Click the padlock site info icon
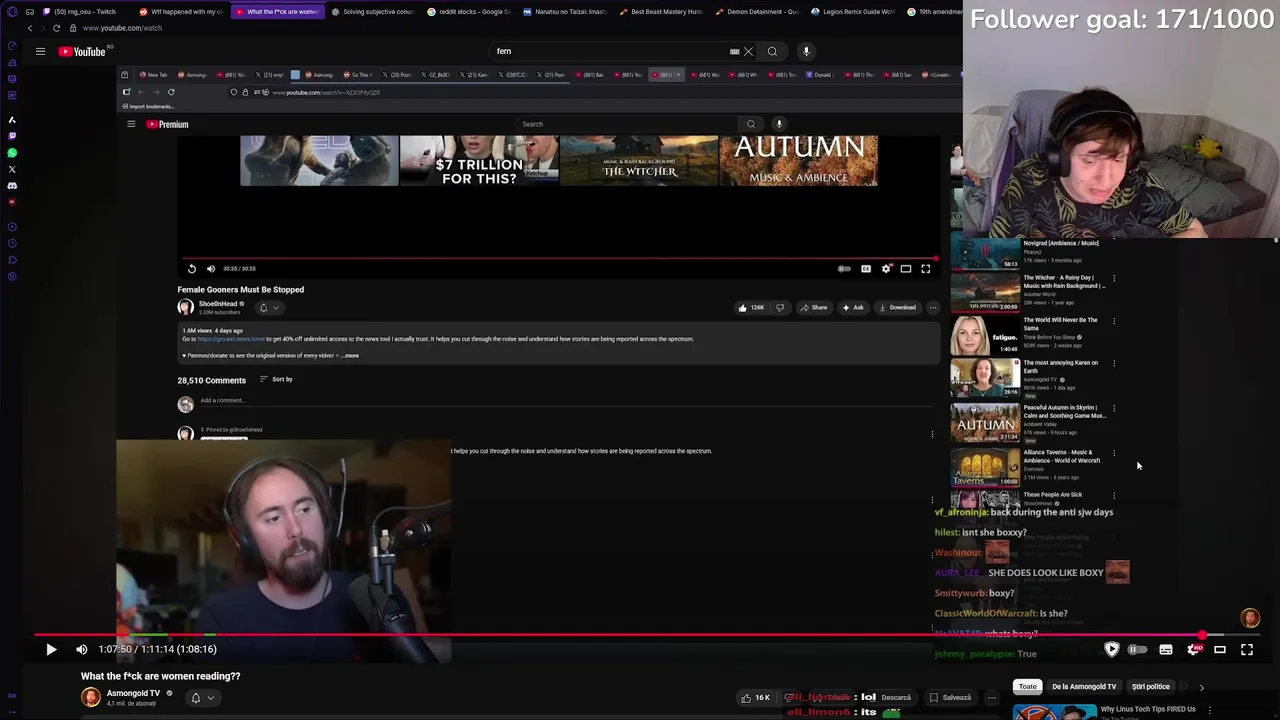Image resolution: width=1280 pixels, height=720 pixels. [x=73, y=28]
